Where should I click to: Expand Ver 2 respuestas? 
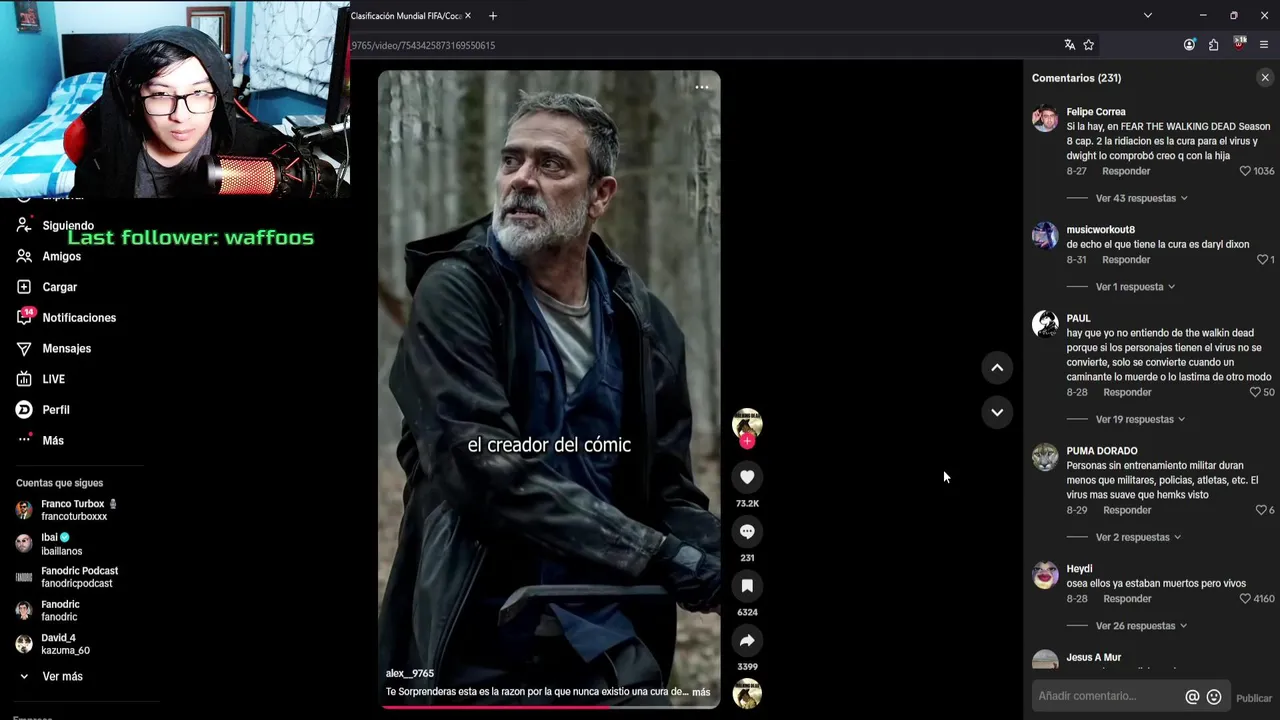click(1138, 537)
